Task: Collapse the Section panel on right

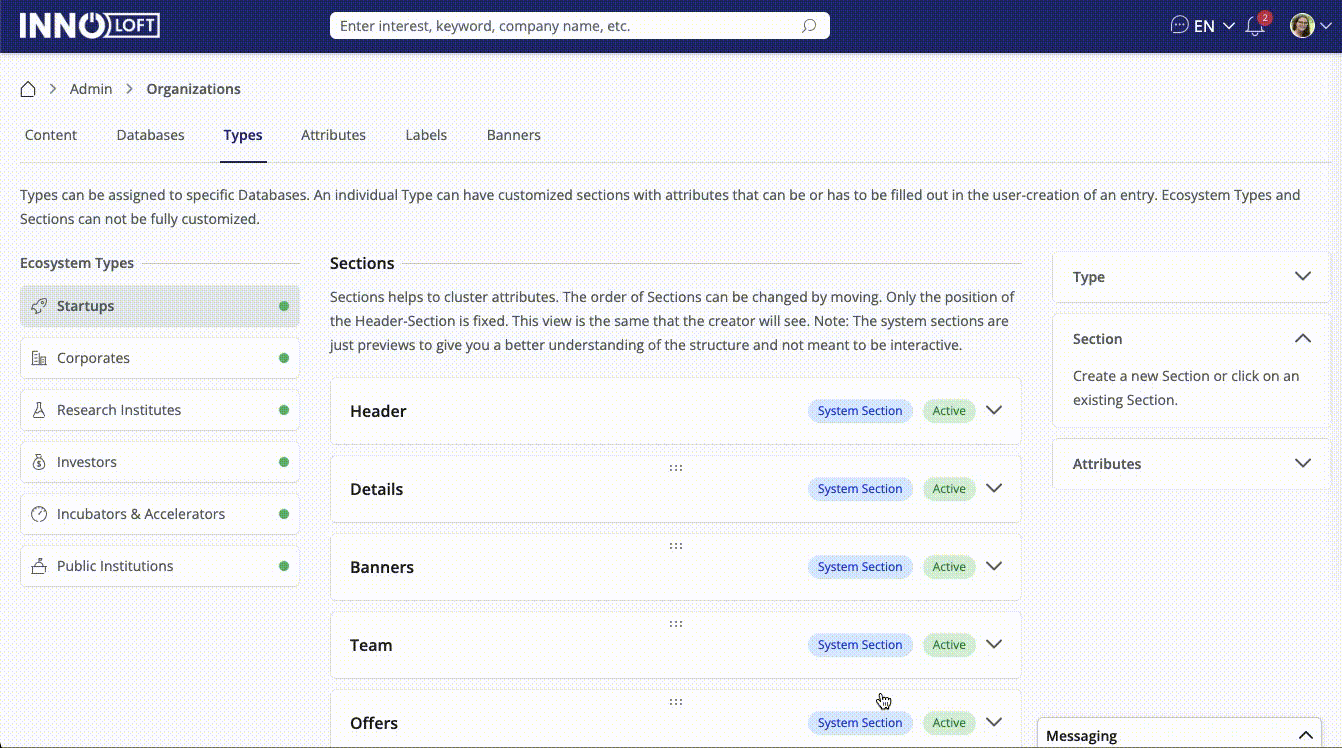Action: click(1302, 339)
